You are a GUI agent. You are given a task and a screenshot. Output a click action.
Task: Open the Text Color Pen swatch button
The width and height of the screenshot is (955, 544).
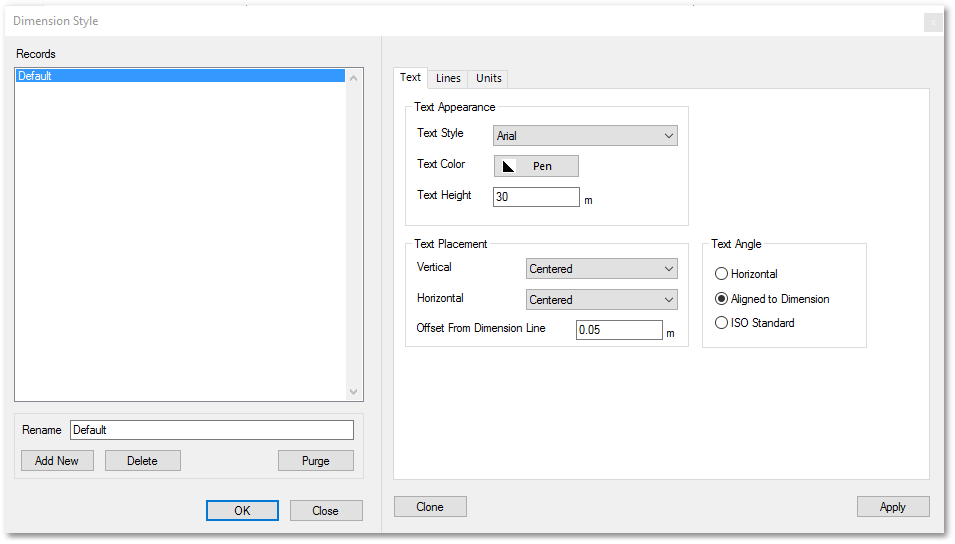tap(536, 166)
